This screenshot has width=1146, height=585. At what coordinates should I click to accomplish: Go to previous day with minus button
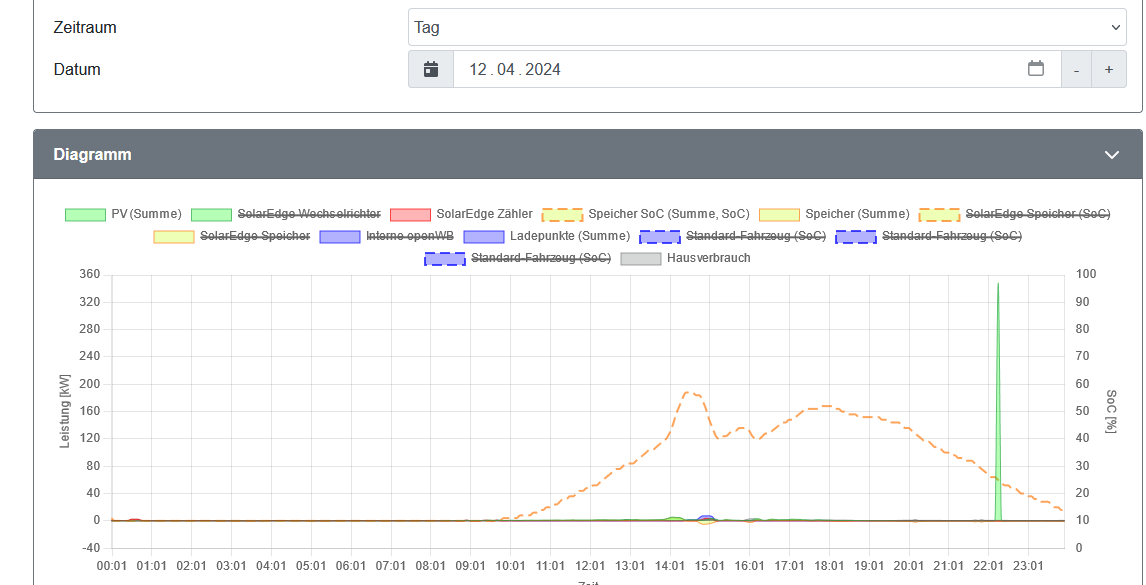pos(1077,69)
